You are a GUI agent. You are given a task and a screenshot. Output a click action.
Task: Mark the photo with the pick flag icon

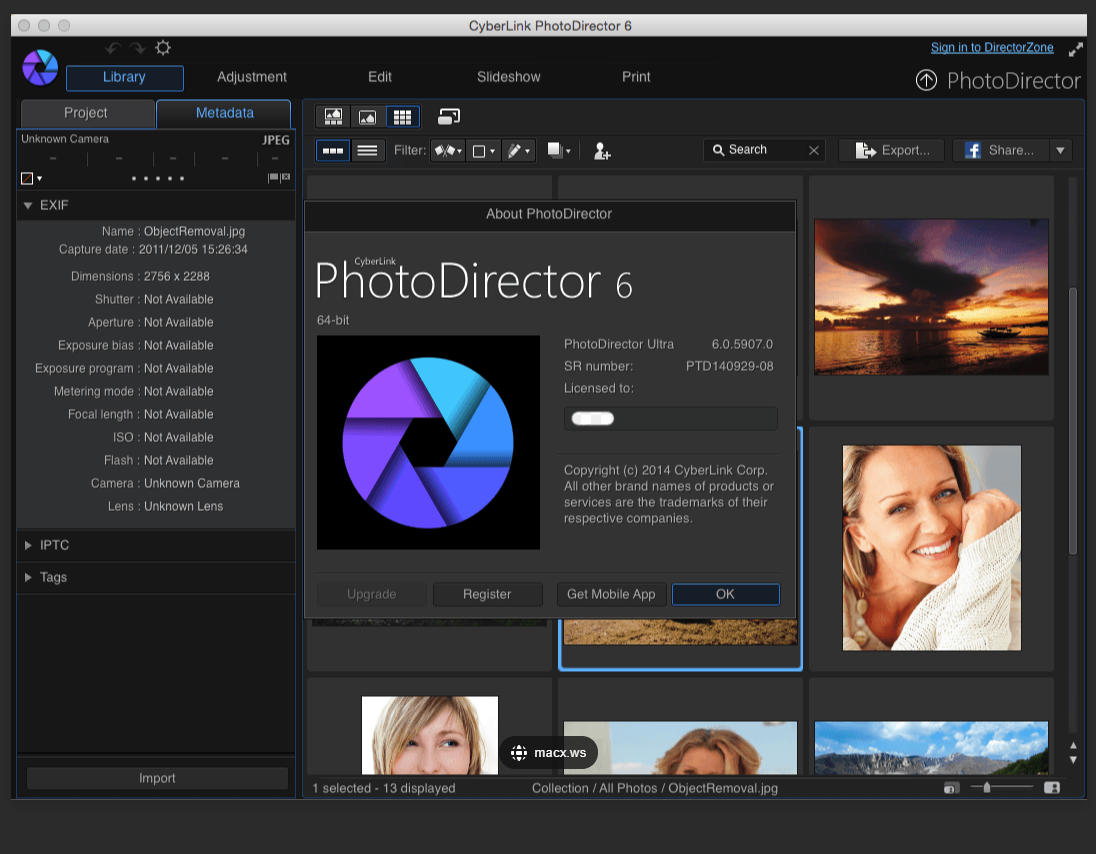(273, 178)
